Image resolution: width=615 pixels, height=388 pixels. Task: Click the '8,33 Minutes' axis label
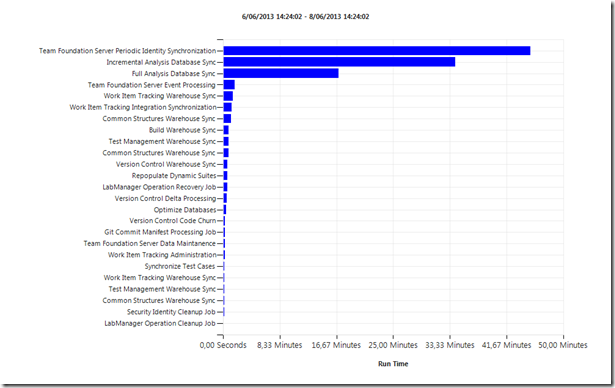pos(280,345)
